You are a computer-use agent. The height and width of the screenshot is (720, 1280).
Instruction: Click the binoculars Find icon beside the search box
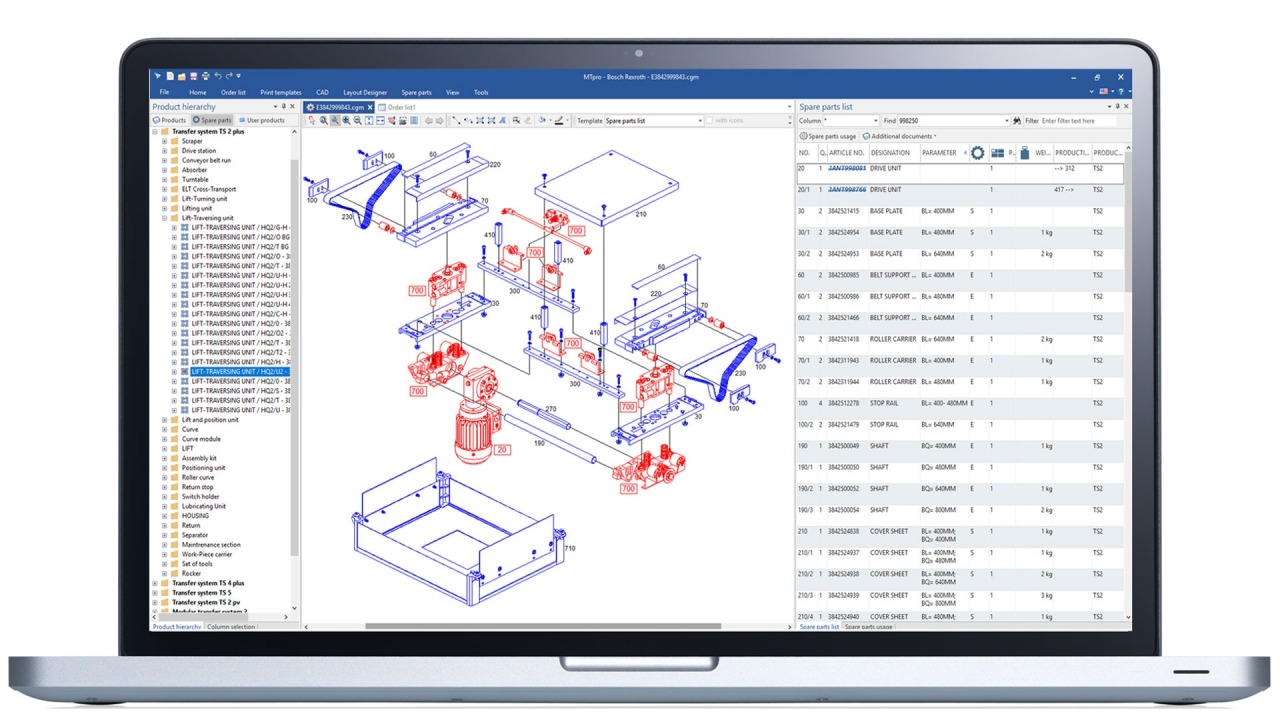(1016, 120)
